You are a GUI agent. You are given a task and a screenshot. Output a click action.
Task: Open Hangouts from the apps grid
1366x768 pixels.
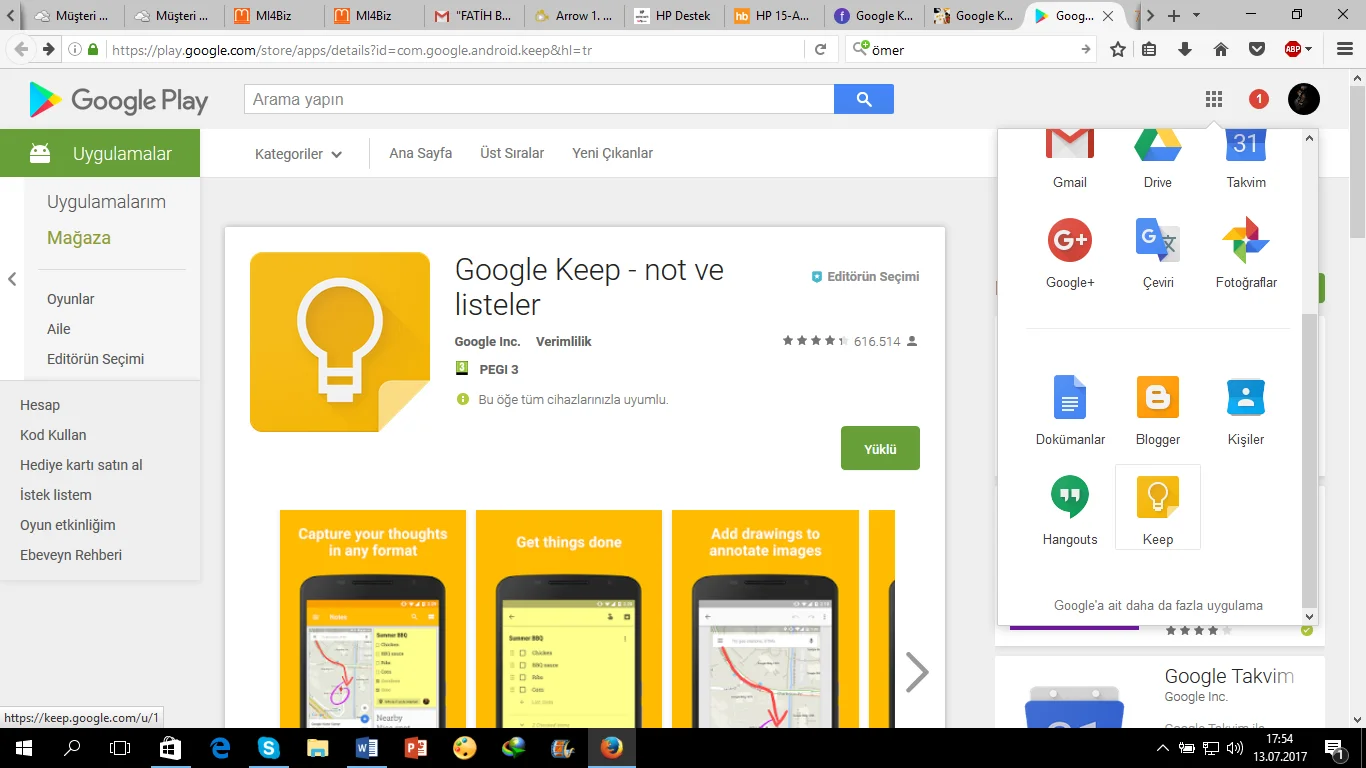coord(1069,507)
